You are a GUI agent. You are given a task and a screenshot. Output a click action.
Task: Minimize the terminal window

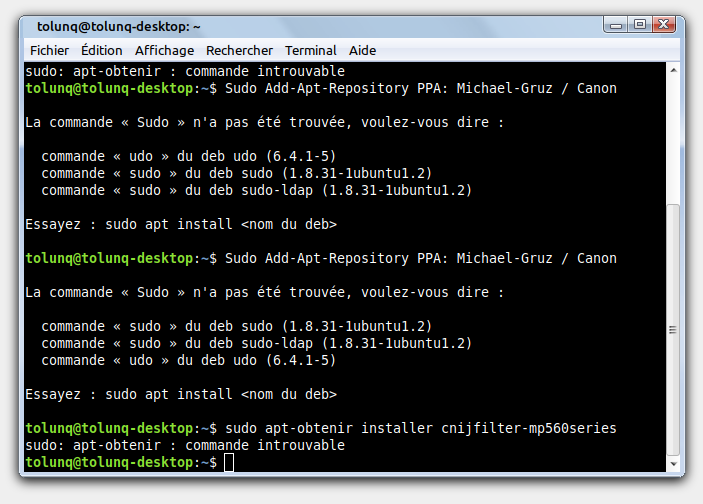coord(616,25)
